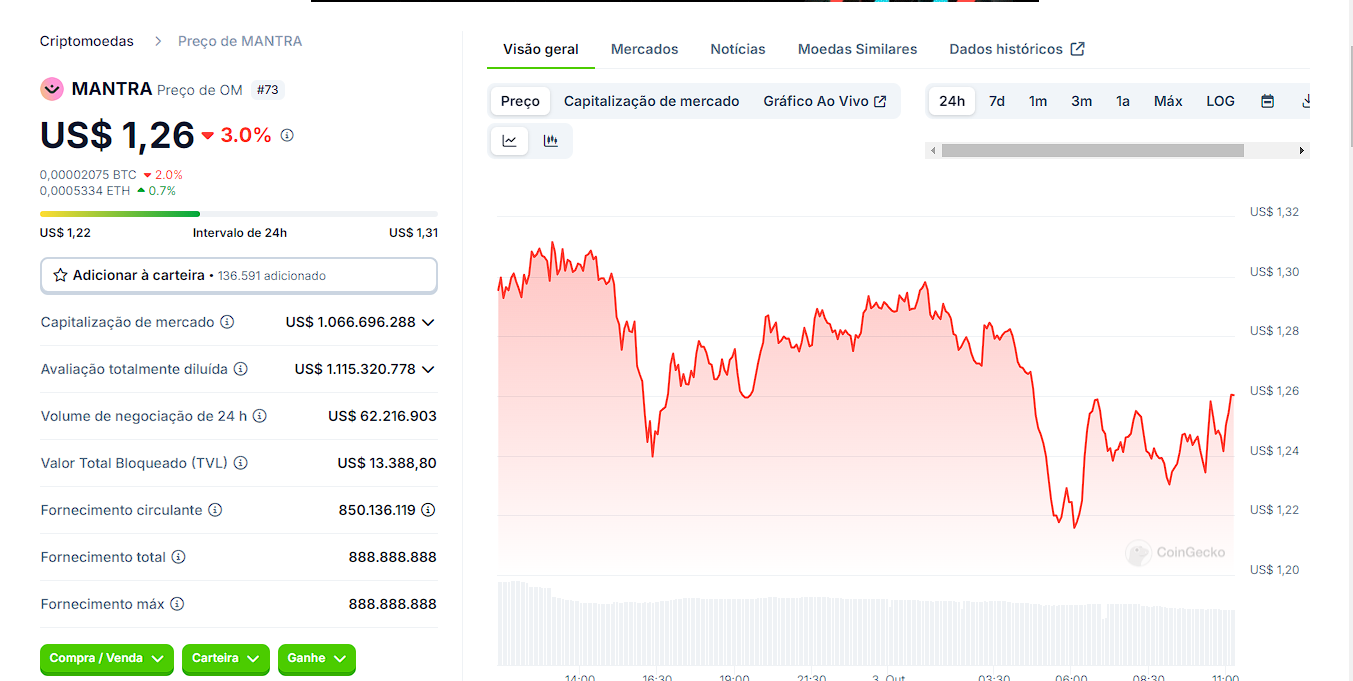
Task: Click the download chart icon
Action: coord(1307,101)
